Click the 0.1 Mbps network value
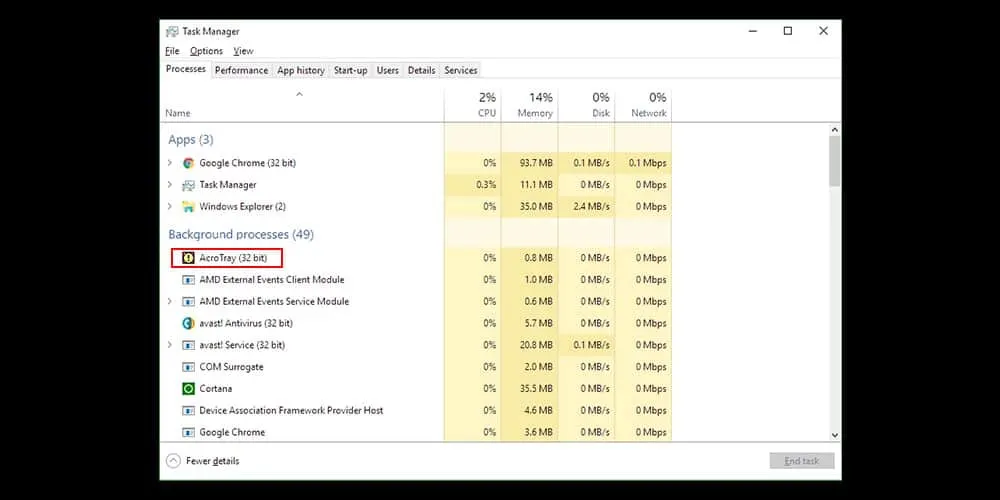Image resolution: width=1000 pixels, height=500 pixels. (x=647, y=163)
